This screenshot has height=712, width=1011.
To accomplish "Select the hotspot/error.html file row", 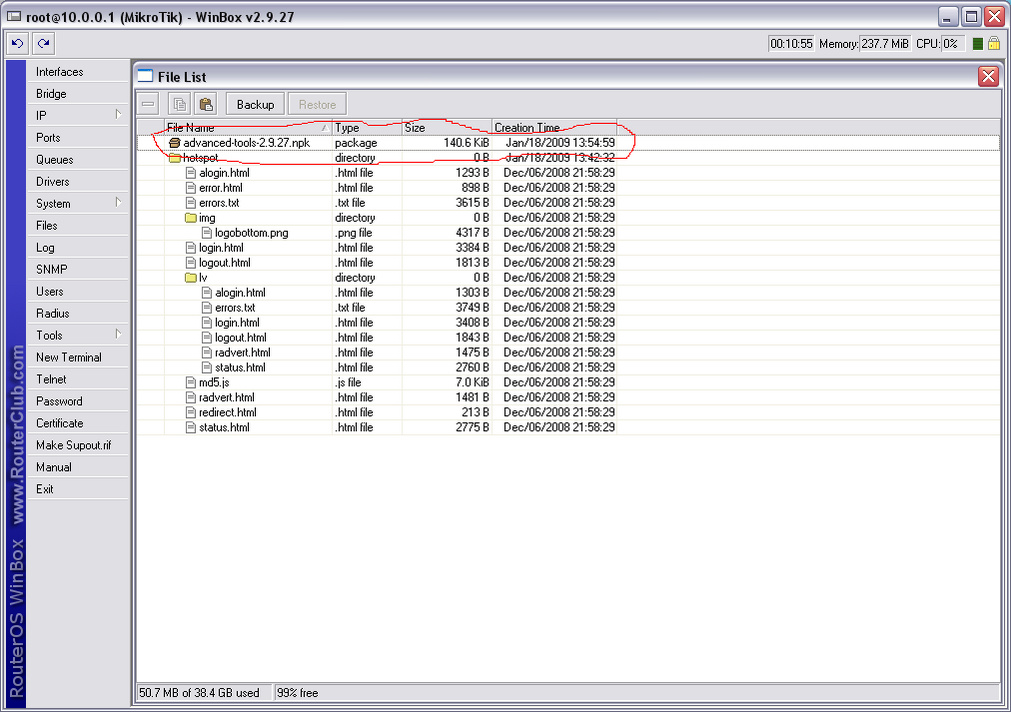I will click(x=568, y=188).
